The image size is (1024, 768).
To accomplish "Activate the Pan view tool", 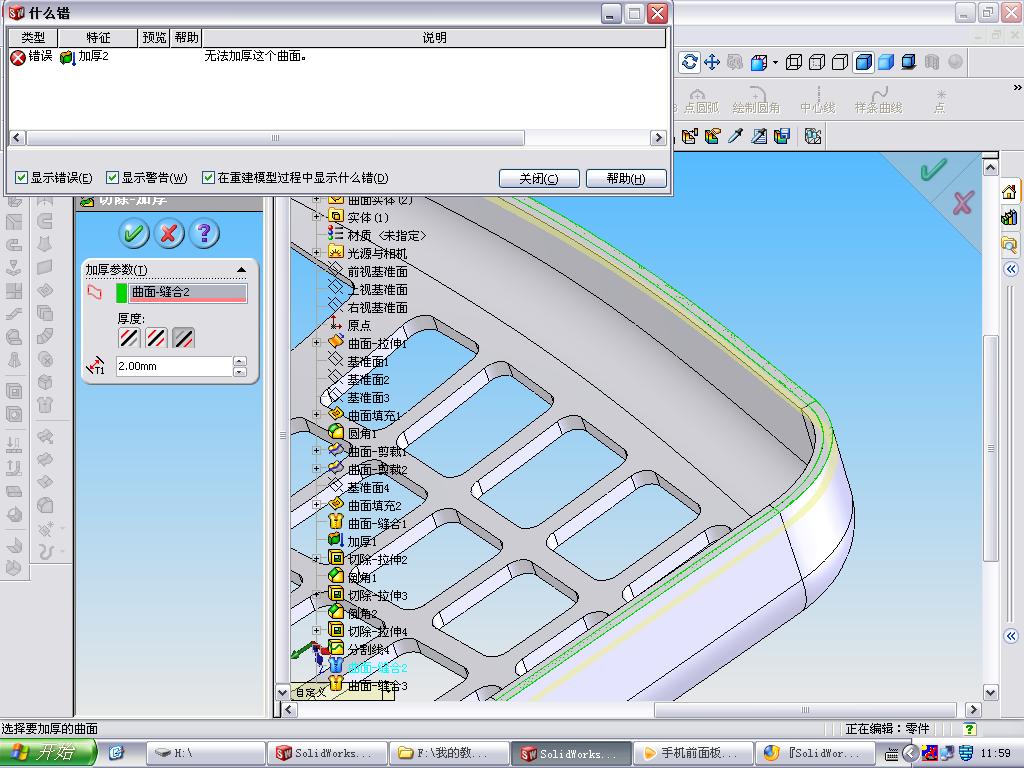I will coord(712,62).
